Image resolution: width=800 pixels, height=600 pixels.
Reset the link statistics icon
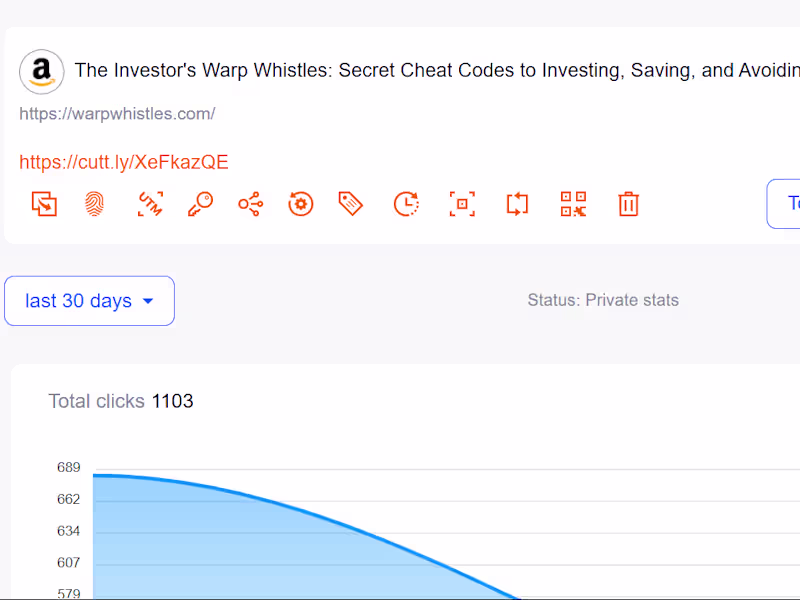click(x=301, y=203)
